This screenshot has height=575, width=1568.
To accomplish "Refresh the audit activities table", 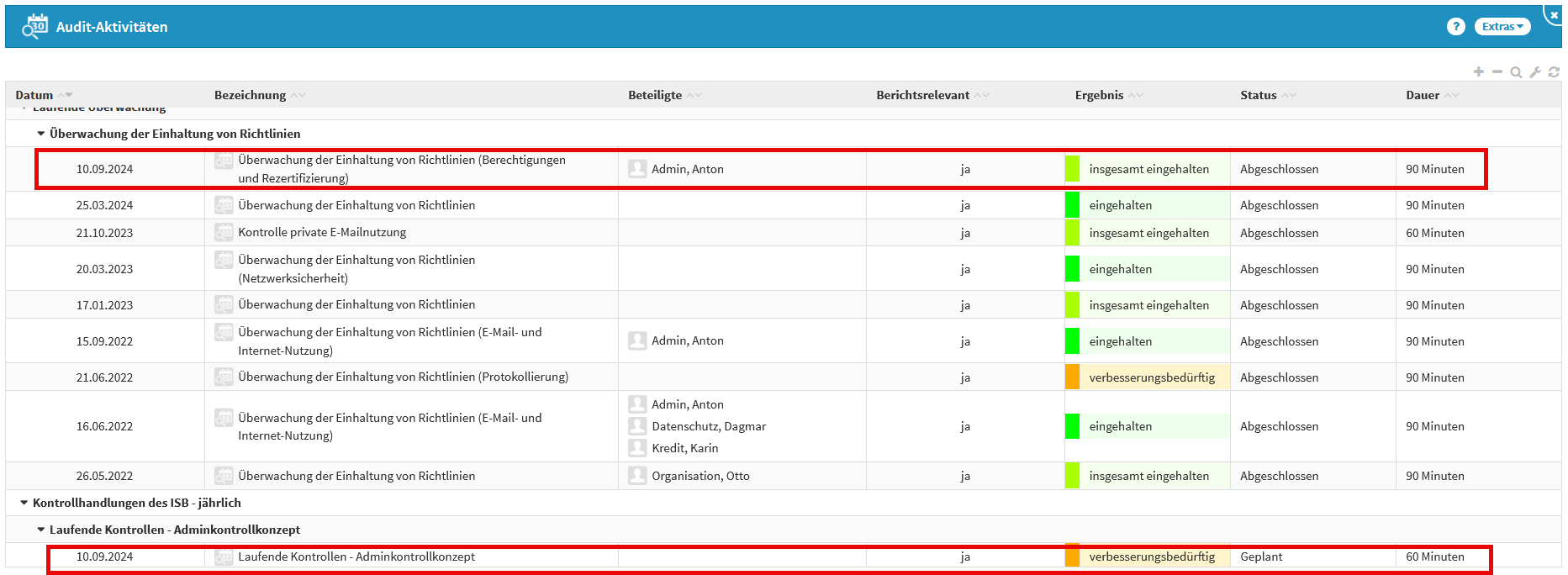I will 1554,72.
